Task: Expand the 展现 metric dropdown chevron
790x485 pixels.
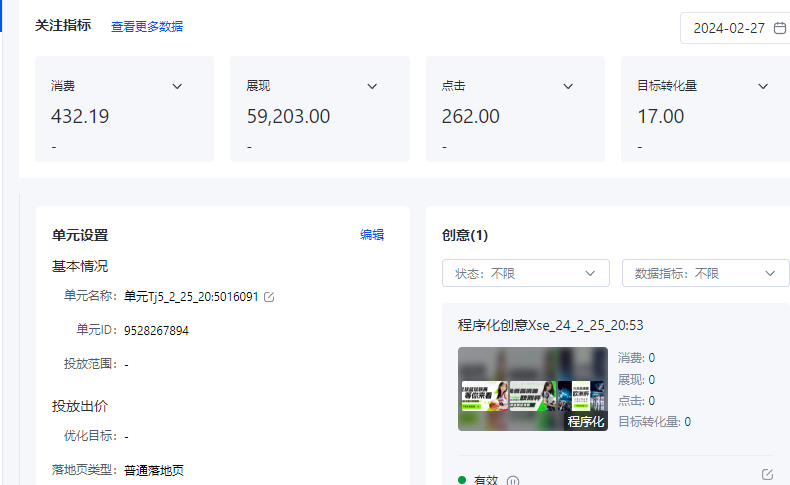Action: (372, 86)
